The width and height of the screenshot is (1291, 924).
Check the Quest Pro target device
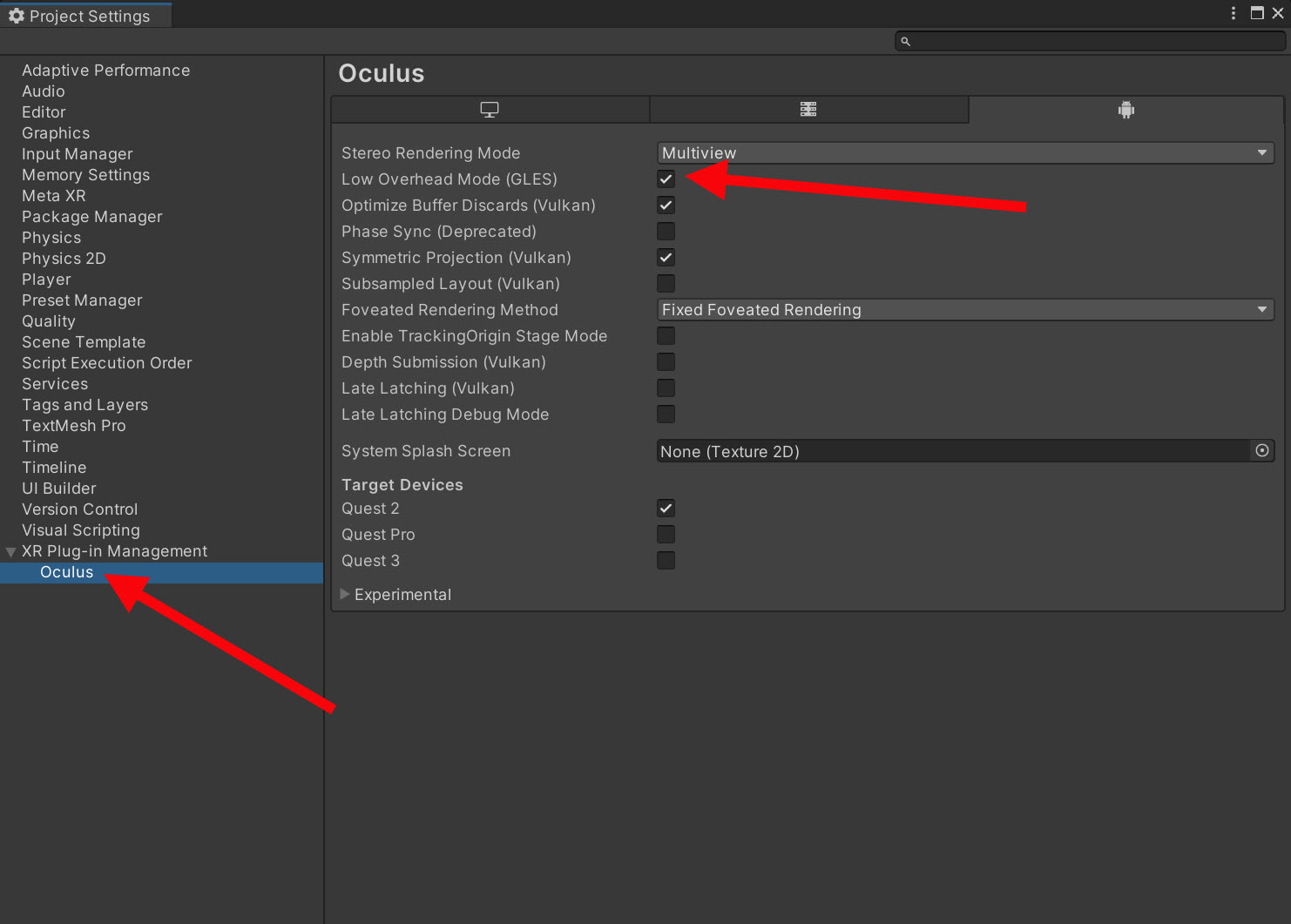pyautogui.click(x=666, y=535)
